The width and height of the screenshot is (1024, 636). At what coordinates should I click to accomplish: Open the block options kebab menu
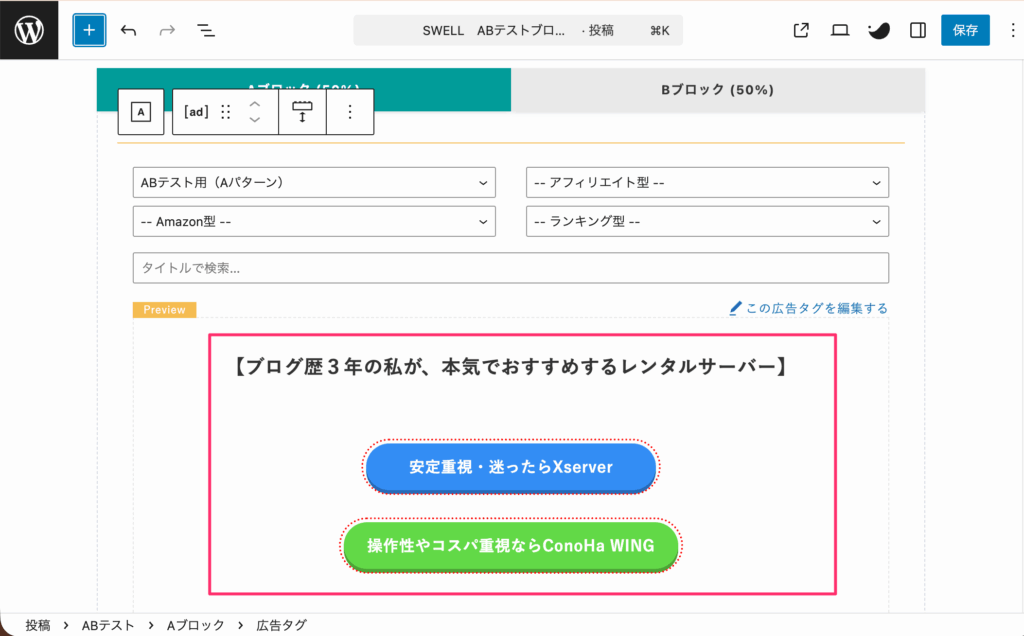pos(349,111)
